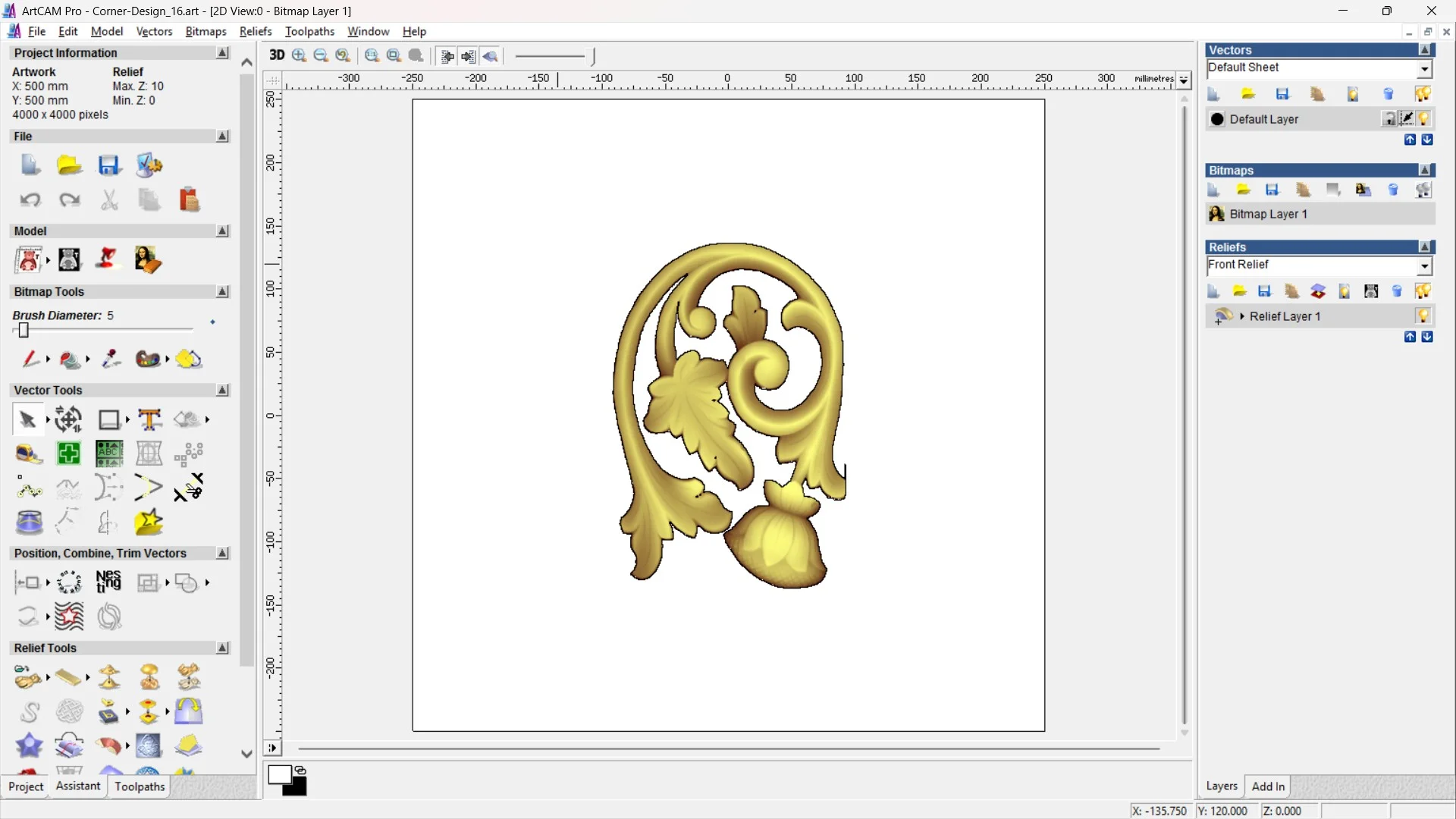Open the Nesting vectors tool

pyautogui.click(x=108, y=582)
